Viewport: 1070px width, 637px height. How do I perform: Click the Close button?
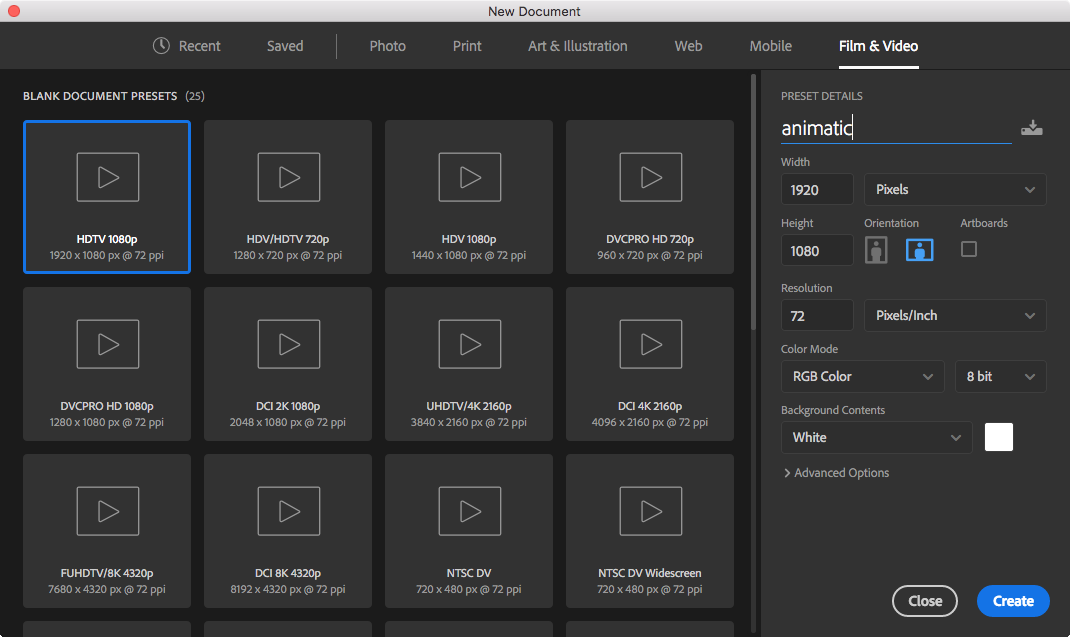[925, 601]
